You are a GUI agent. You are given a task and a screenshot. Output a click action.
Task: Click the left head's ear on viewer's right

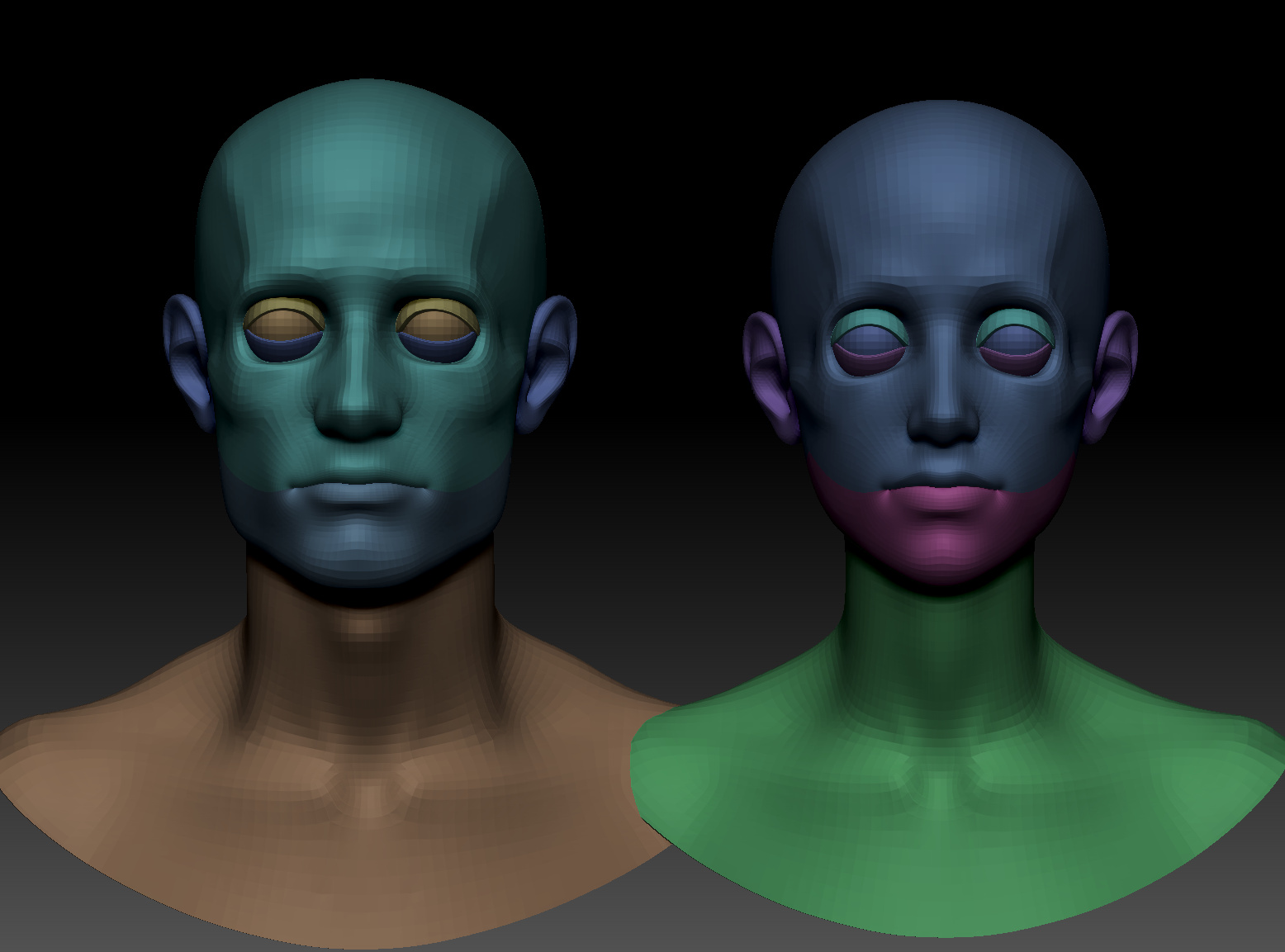[x=547, y=363]
